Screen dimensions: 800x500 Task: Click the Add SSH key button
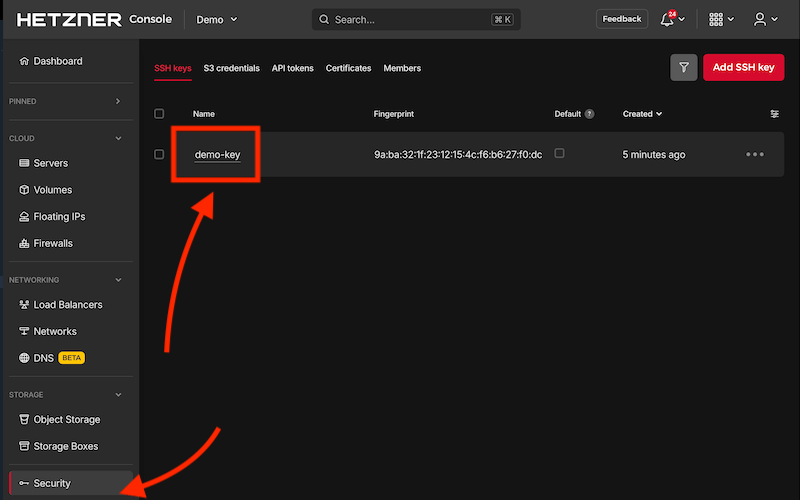(743, 68)
